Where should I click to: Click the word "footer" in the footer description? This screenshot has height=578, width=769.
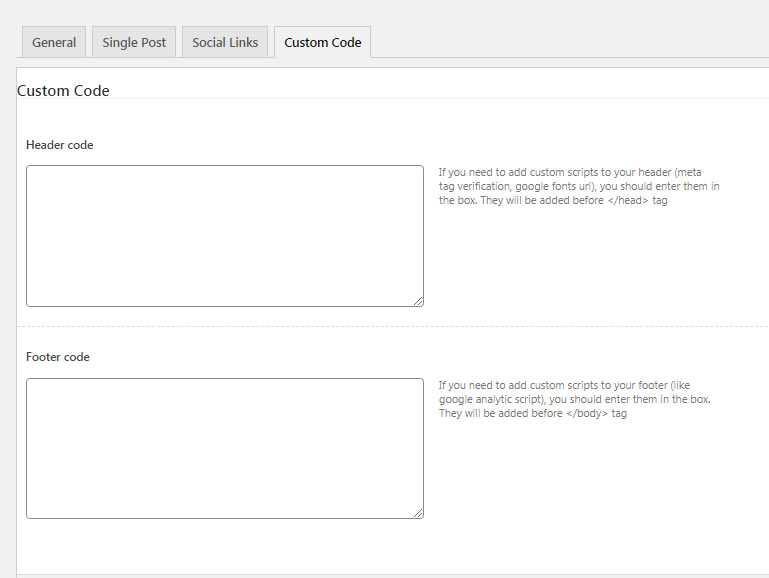click(x=653, y=385)
